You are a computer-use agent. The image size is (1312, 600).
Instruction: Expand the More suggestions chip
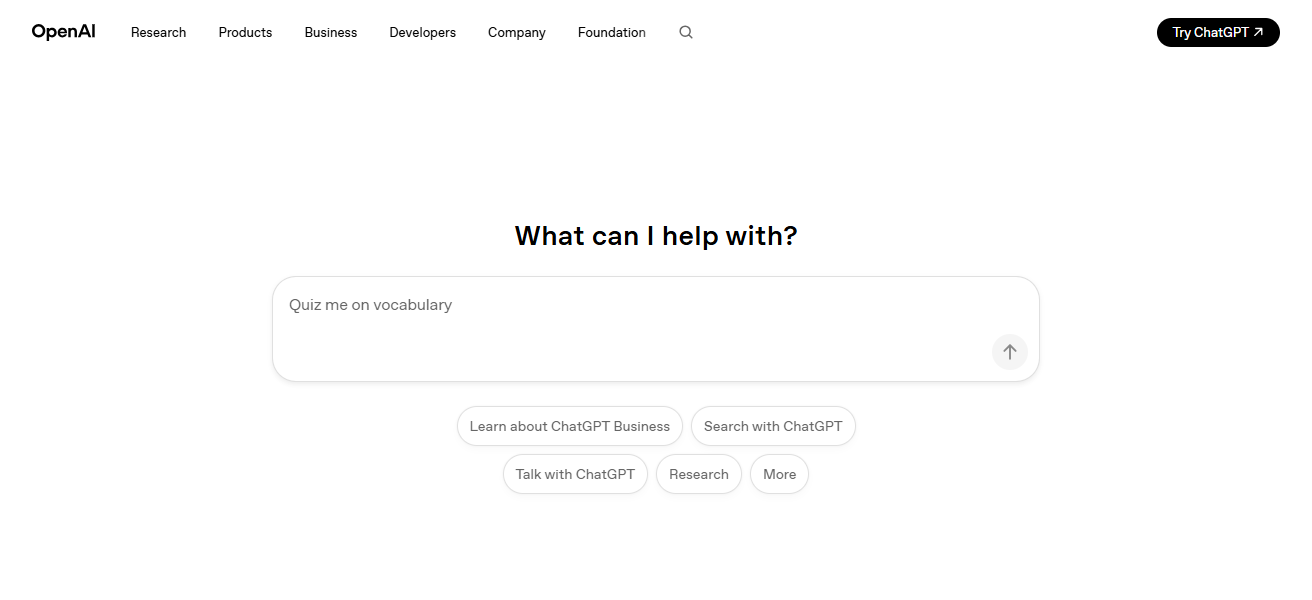pyautogui.click(x=779, y=474)
